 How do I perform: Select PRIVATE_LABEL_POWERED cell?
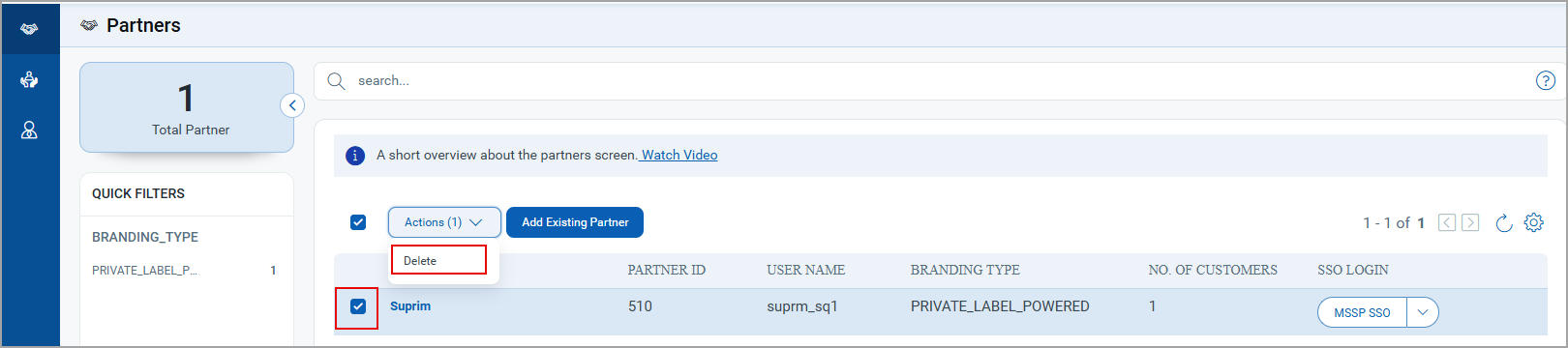[1000, 306]
